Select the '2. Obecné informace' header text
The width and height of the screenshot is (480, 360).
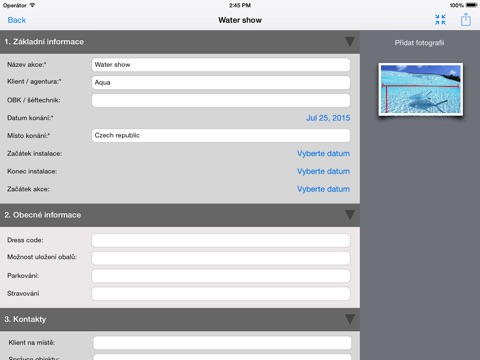point(43,215)
